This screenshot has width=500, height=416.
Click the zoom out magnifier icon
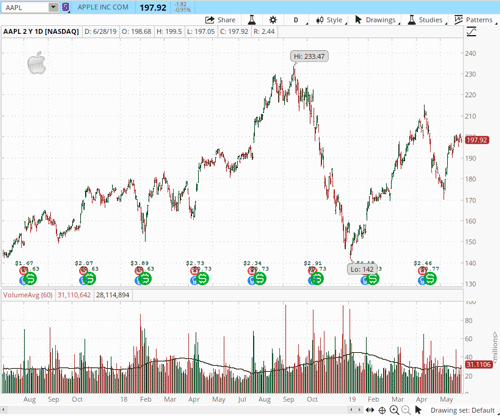pyautogui.click(x=406, y=410)
